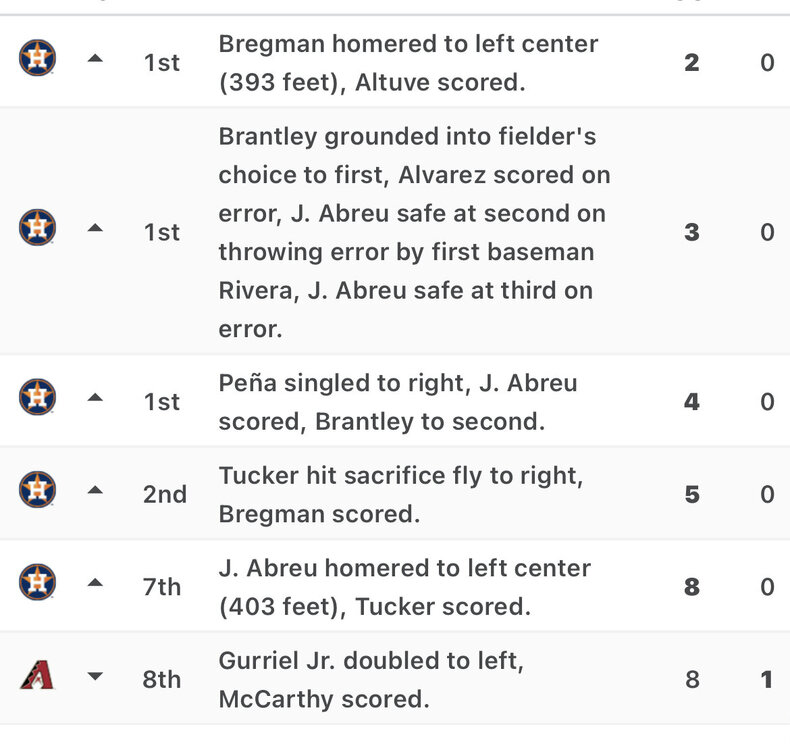Image resolution: width=790 pixels, height=750 pixels.
Task: Open the J. Abreu 403 feet homer play
Action: click(404, 587)
